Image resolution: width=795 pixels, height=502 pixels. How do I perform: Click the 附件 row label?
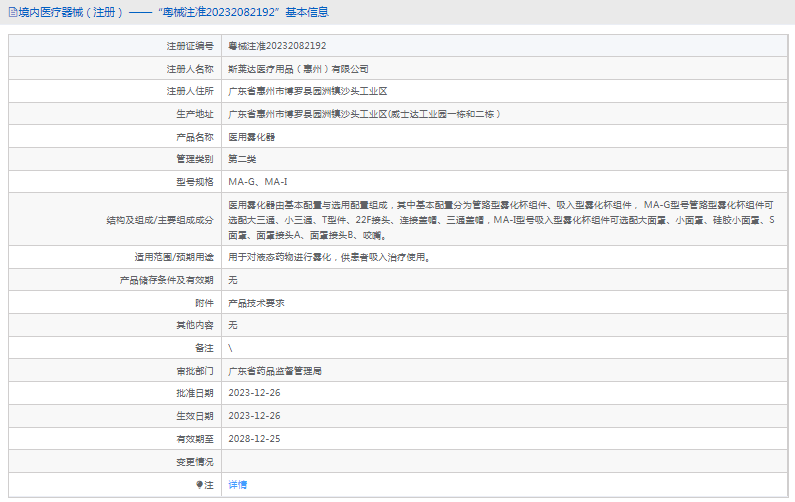[x=204, y=303]
